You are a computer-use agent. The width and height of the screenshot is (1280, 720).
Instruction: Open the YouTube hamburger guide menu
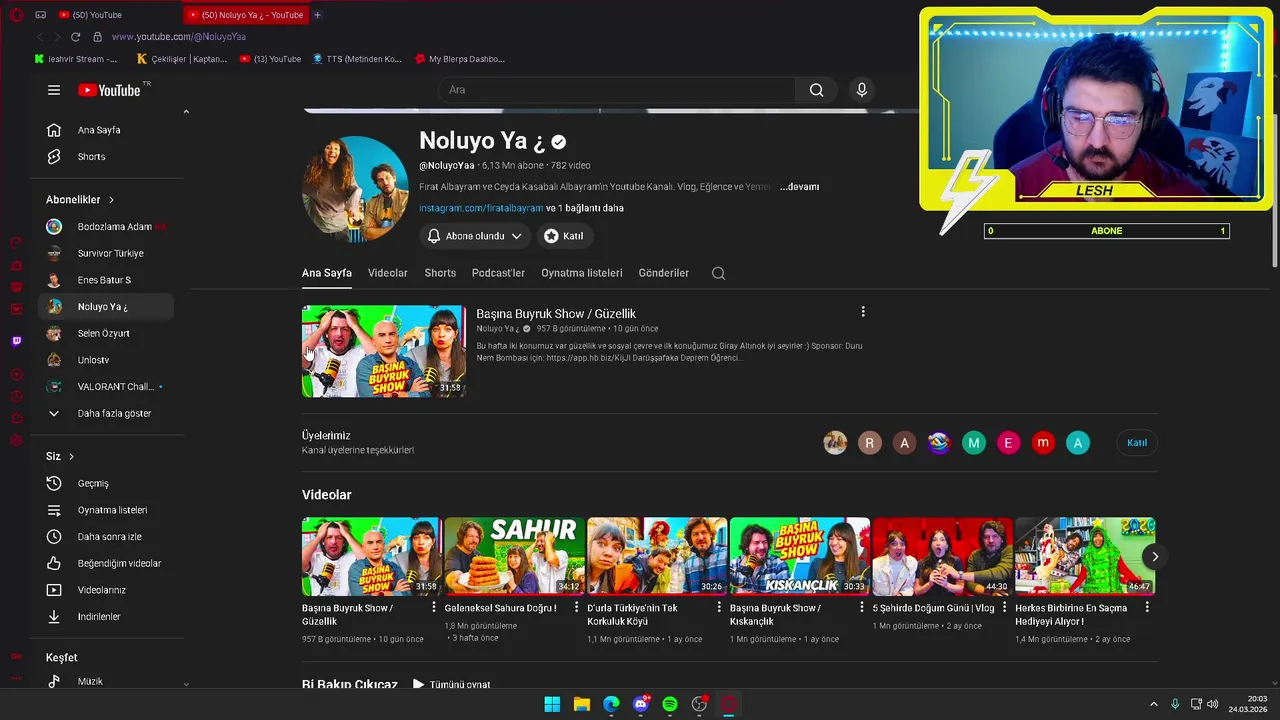tap(54, 90)
